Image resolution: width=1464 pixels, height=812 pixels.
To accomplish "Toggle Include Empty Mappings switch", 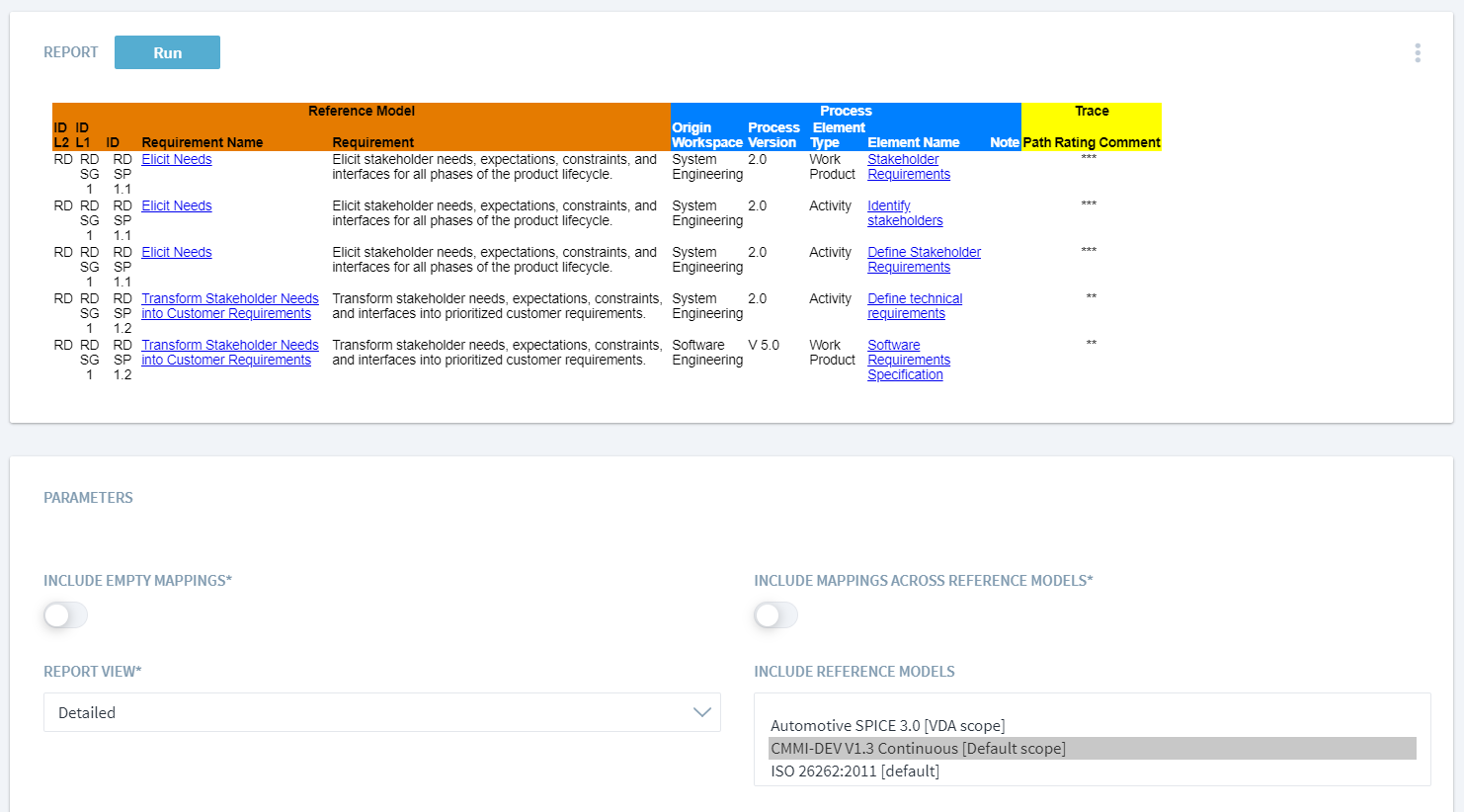I will (x=65, y=615).
